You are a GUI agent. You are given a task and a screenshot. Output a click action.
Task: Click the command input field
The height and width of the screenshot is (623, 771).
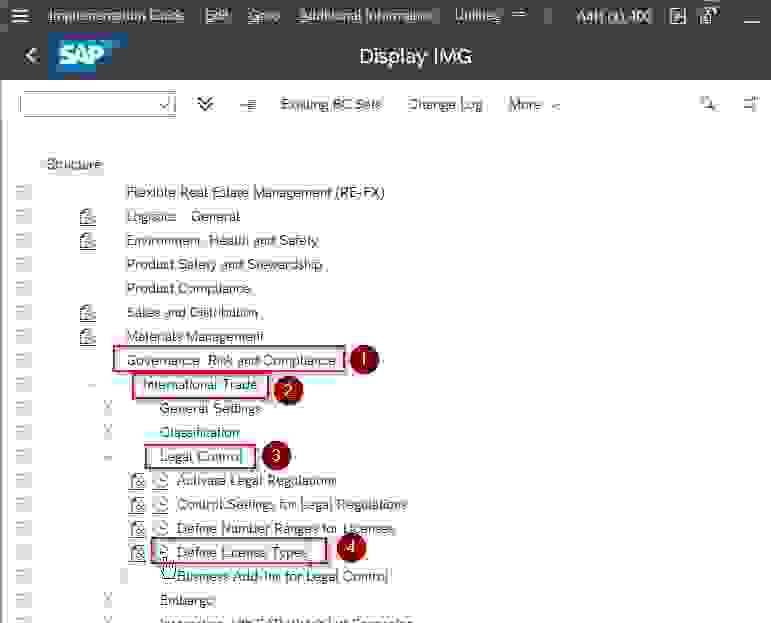[x=90, y=104]
